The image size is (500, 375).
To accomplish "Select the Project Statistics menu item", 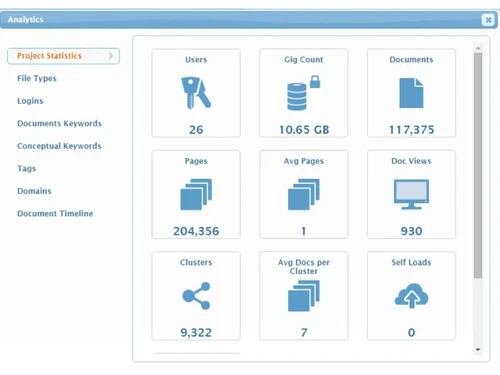I will tap(63, 56).
